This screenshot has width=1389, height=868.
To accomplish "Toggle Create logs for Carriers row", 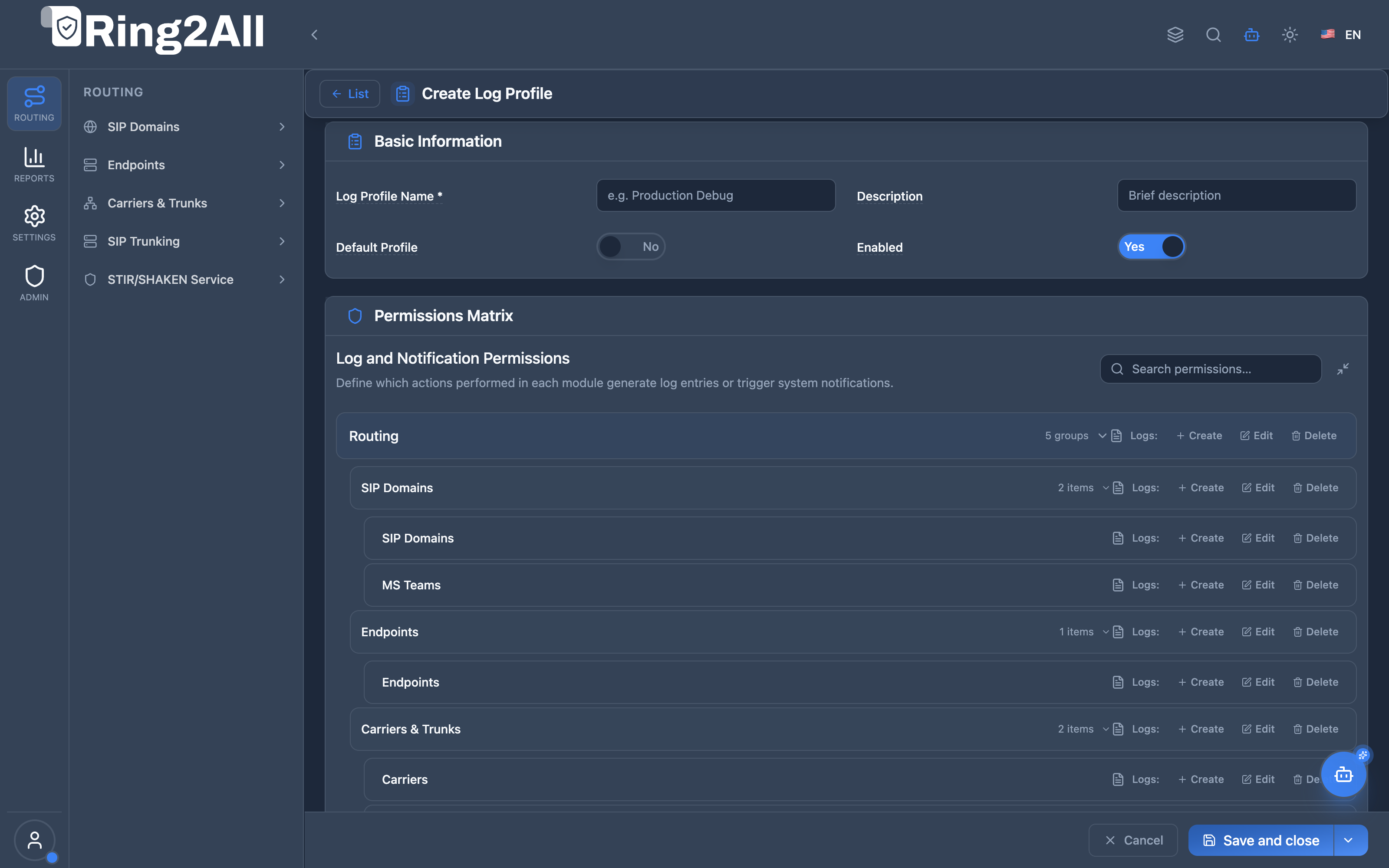I will [1201, 779].
